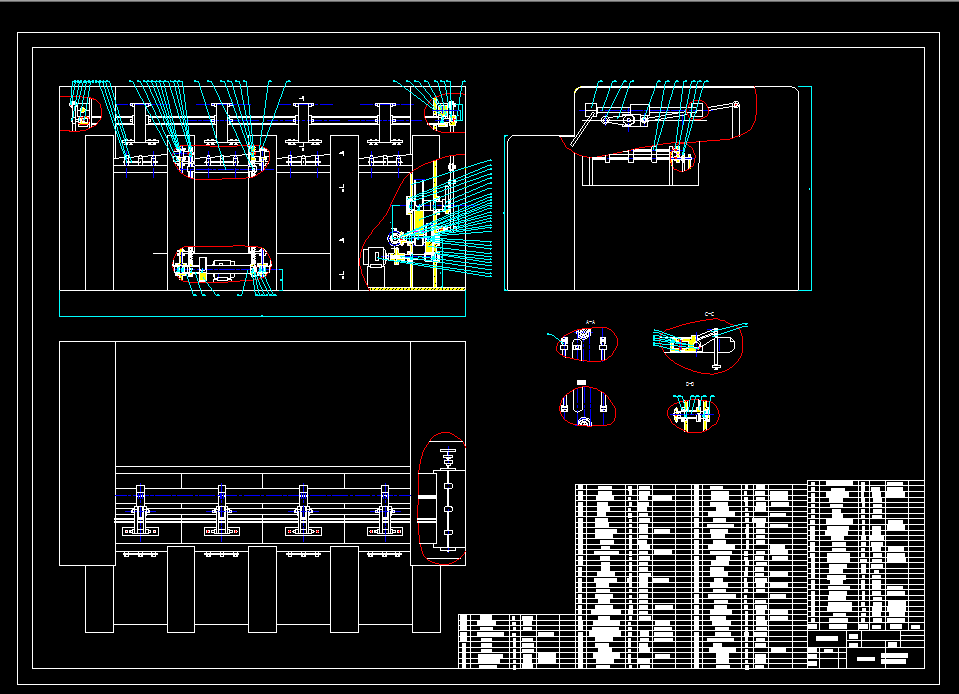
Task: Select the red-circled detail at the front view's upper-right corner
Action: point(445,113)
